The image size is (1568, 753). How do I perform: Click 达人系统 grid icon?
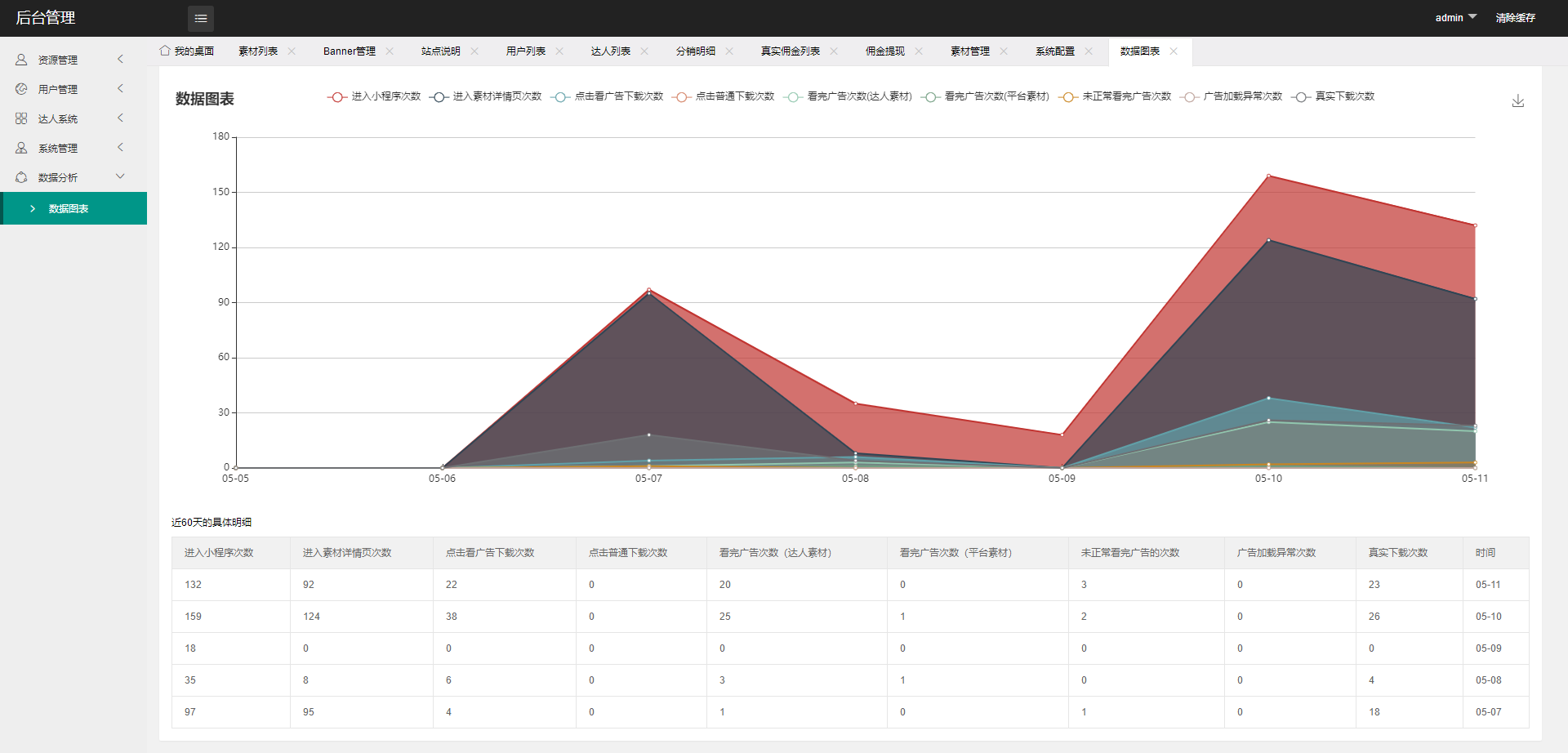21,118
